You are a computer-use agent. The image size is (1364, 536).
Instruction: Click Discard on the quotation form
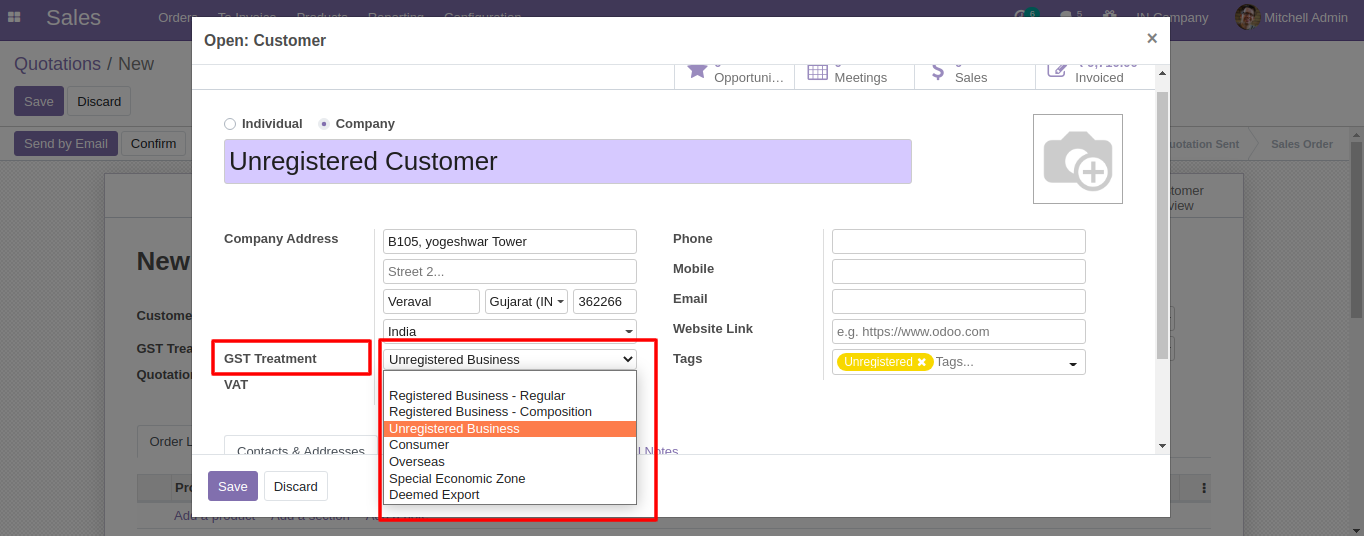[x=99, y=101]
